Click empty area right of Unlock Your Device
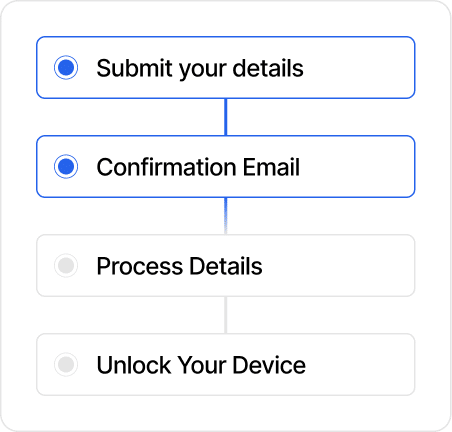The height and width of the screenshot is (432, 452). (360, 364)
